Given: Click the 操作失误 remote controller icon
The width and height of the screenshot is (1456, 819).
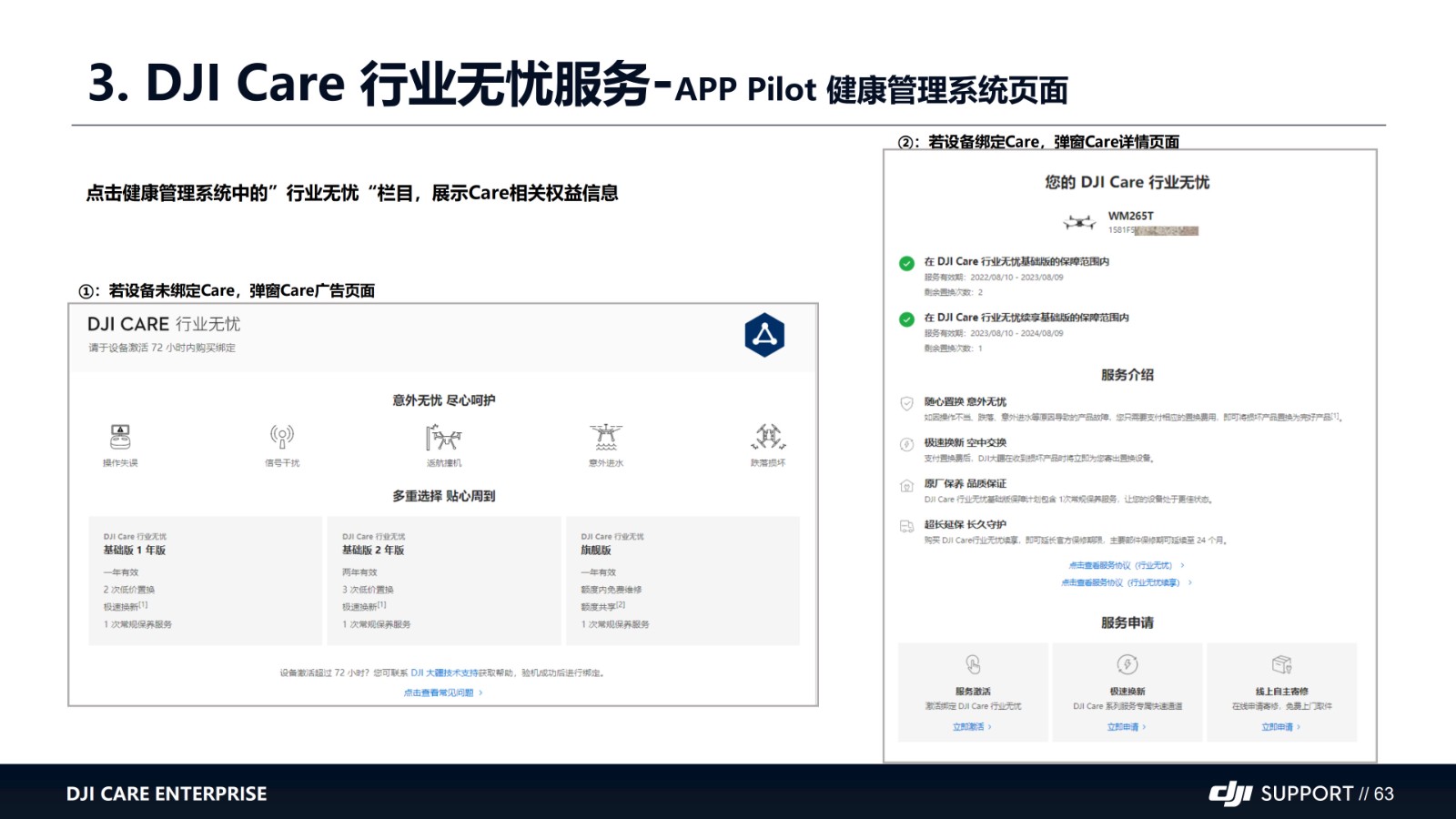Looking at the screenshot, I should click(120, 437).
